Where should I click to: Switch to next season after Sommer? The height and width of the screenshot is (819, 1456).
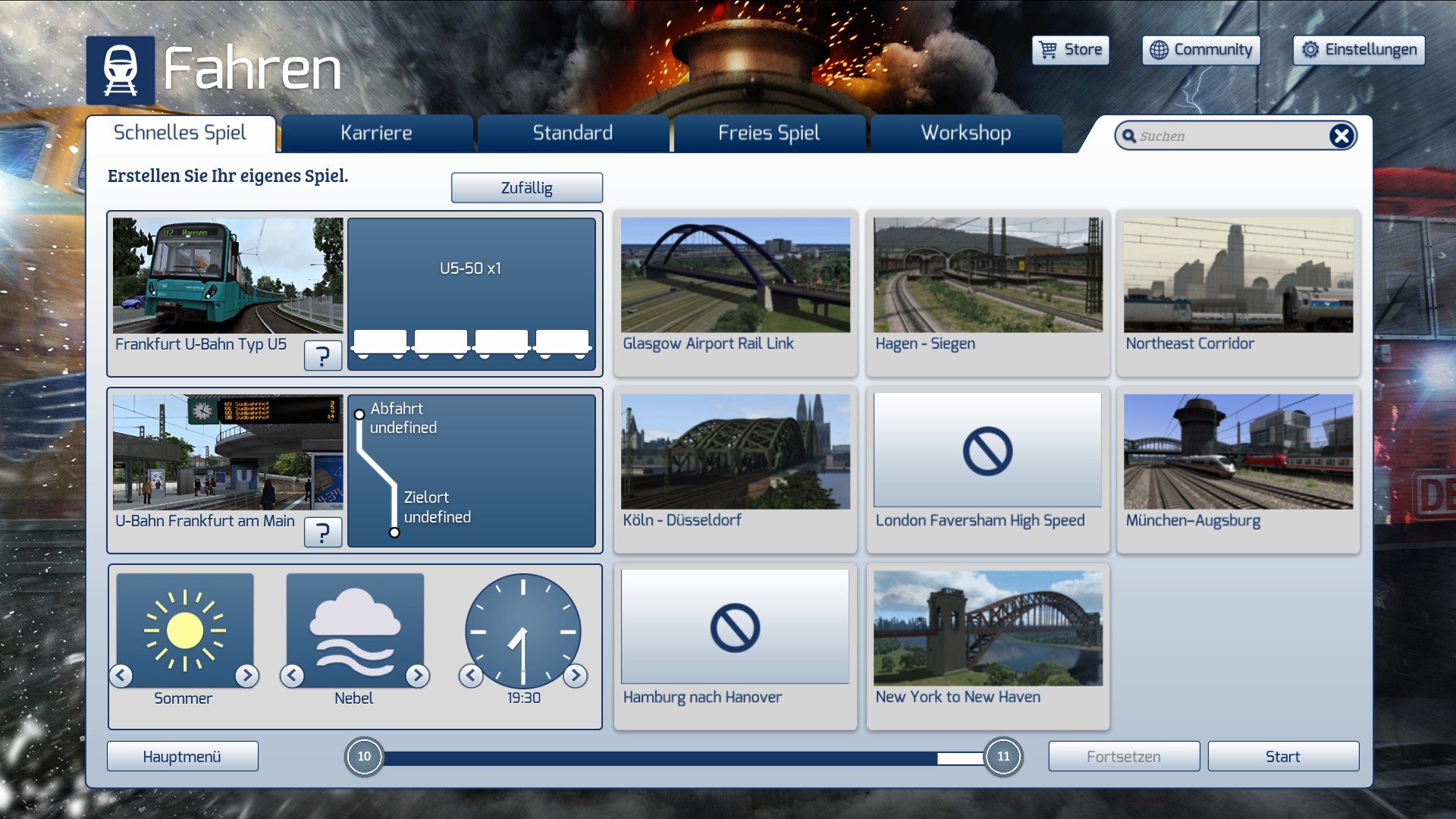(246, 675)
